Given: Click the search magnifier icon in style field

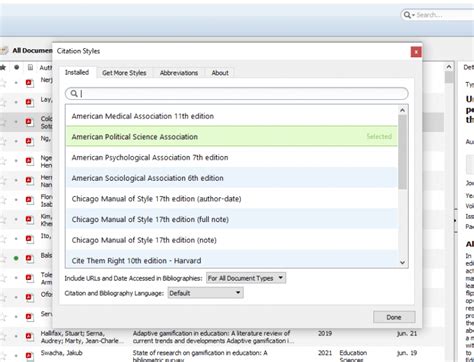Looking at the screenshot, I should click(74, 94).
